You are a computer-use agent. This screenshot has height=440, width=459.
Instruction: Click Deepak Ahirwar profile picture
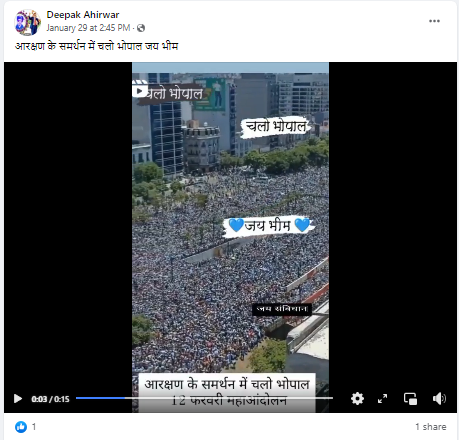28,22
